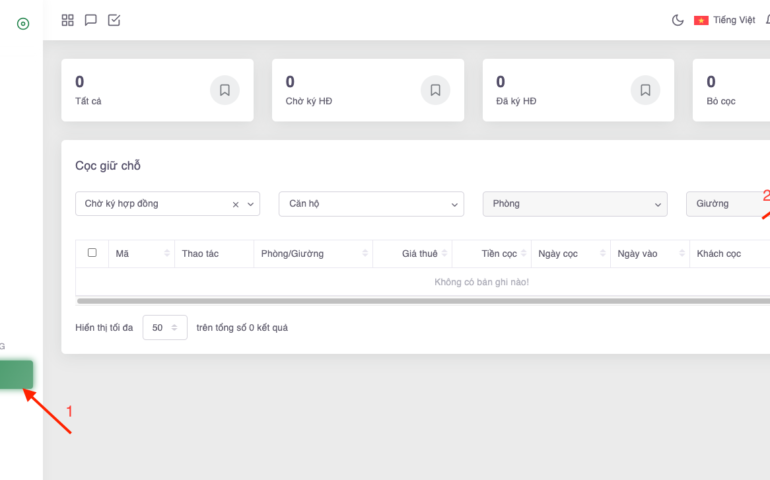Click the Vietnam flag icon
770x480 pixels.
(701, 20)
